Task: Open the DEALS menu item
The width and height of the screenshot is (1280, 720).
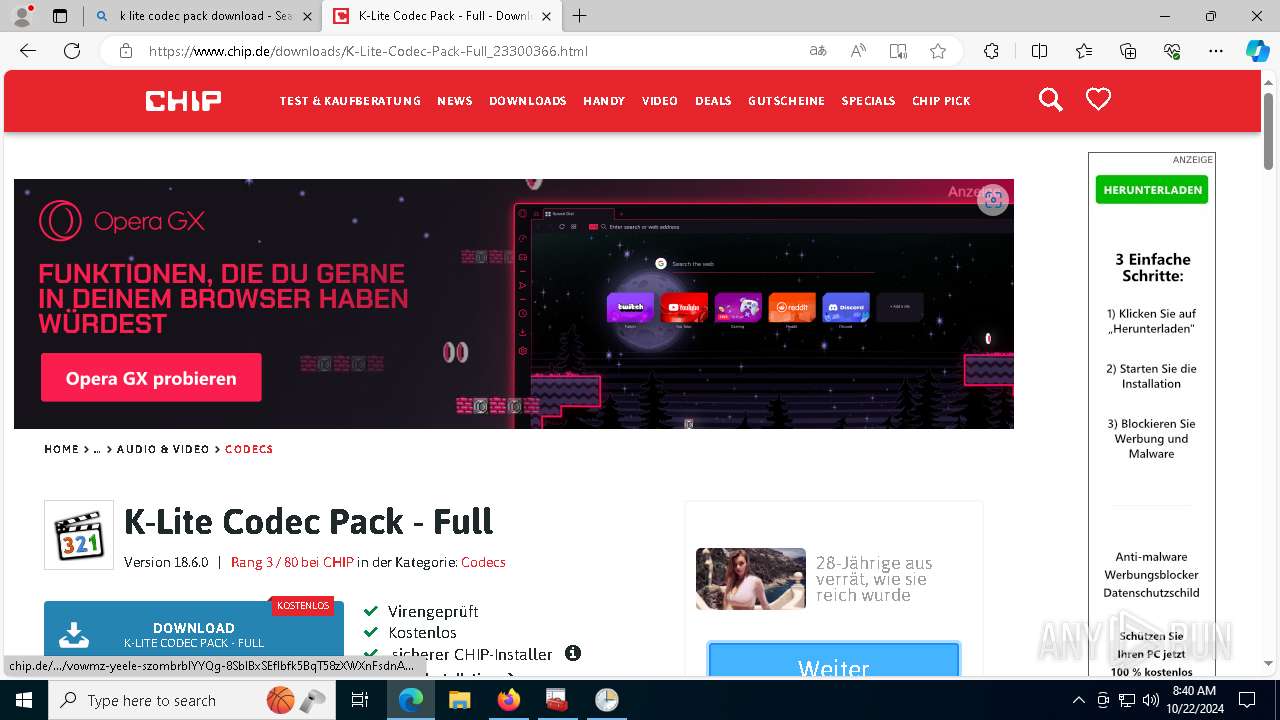Action: point(713,101)
